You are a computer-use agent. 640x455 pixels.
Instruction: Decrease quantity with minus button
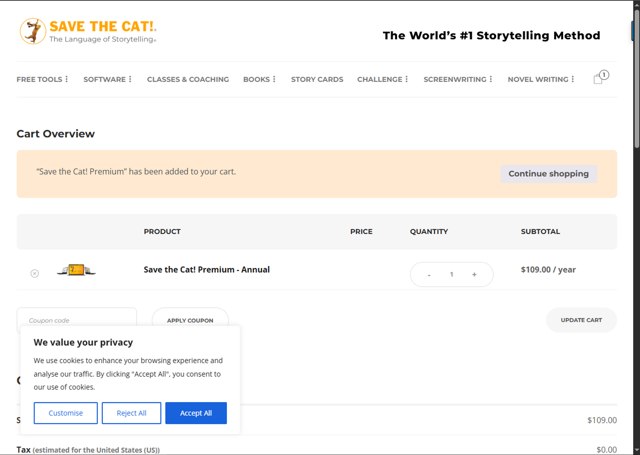tap(429, 275)
